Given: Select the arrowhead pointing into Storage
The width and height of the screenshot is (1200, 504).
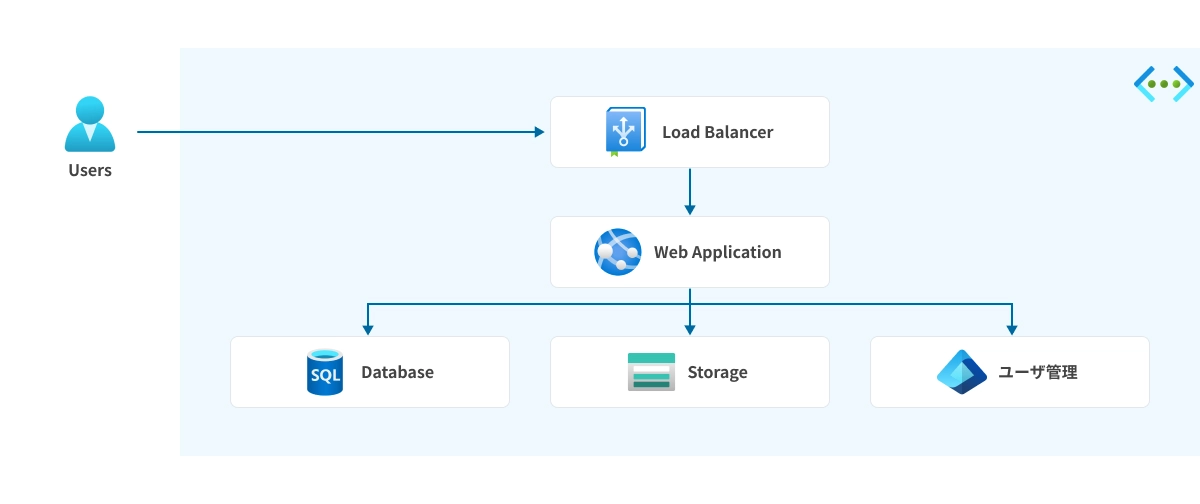Looking at the screenshot, I should [x=690, y=328].
